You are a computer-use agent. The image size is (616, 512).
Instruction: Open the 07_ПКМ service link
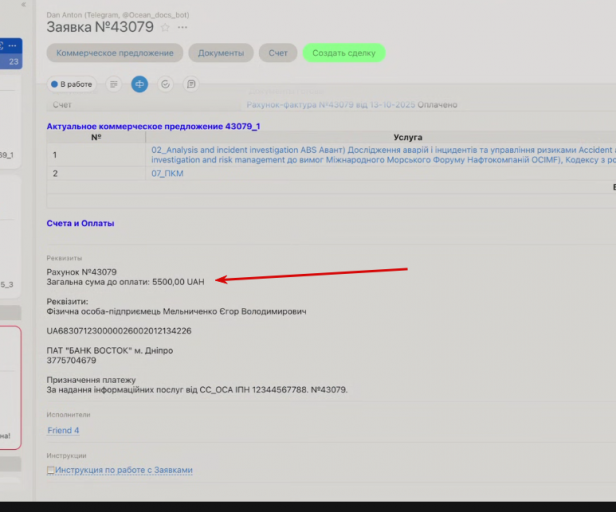click(x=167, y=173)
